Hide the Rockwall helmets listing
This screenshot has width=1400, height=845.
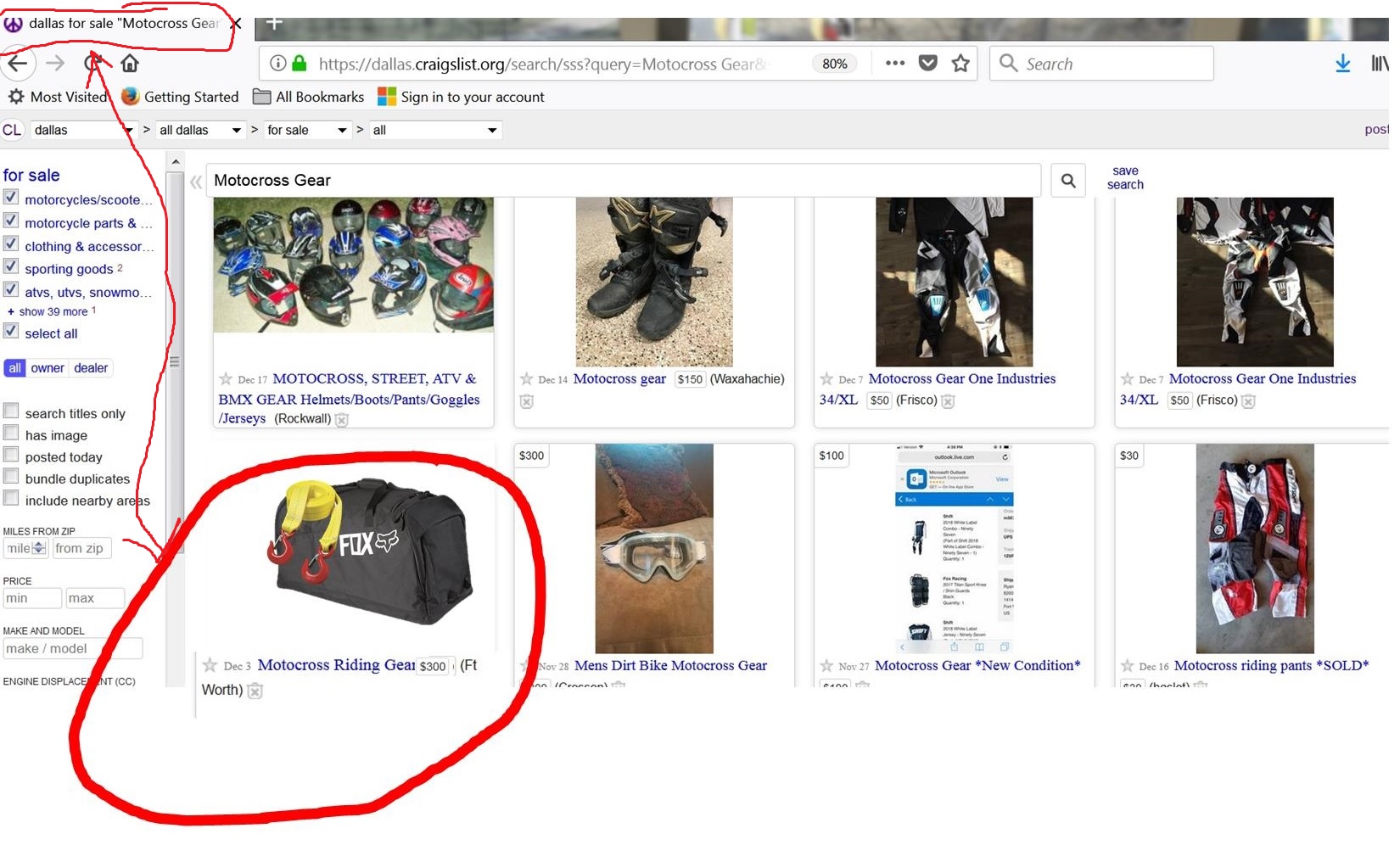pos(341,419)
